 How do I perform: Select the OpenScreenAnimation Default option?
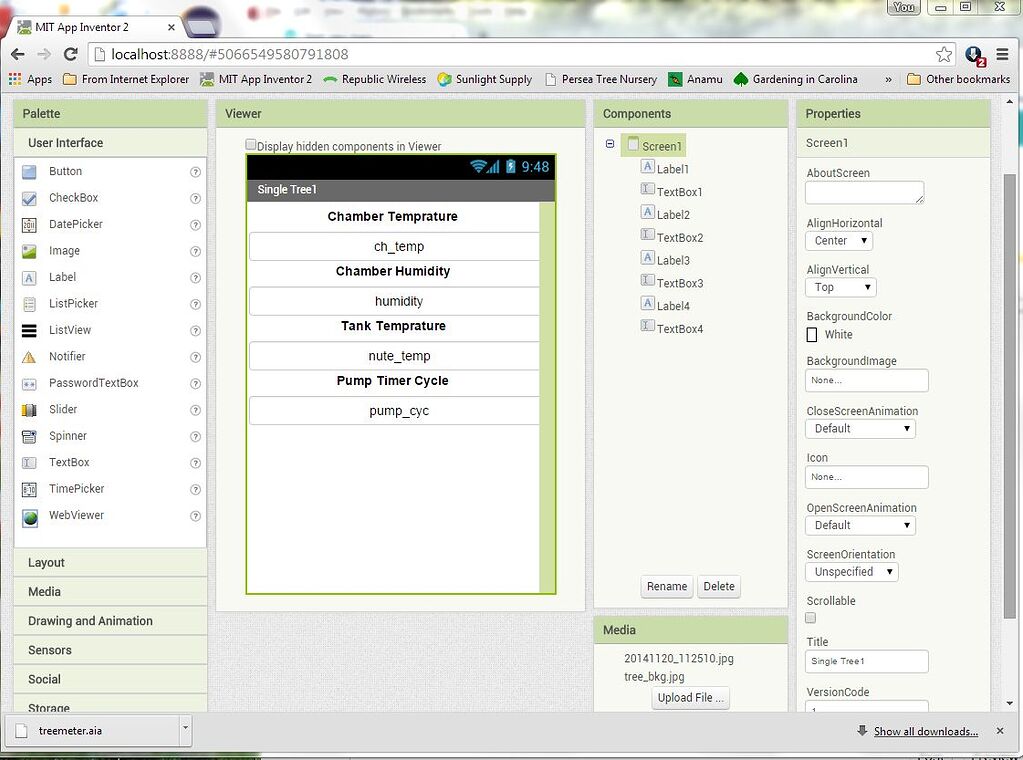click(860, 524)
